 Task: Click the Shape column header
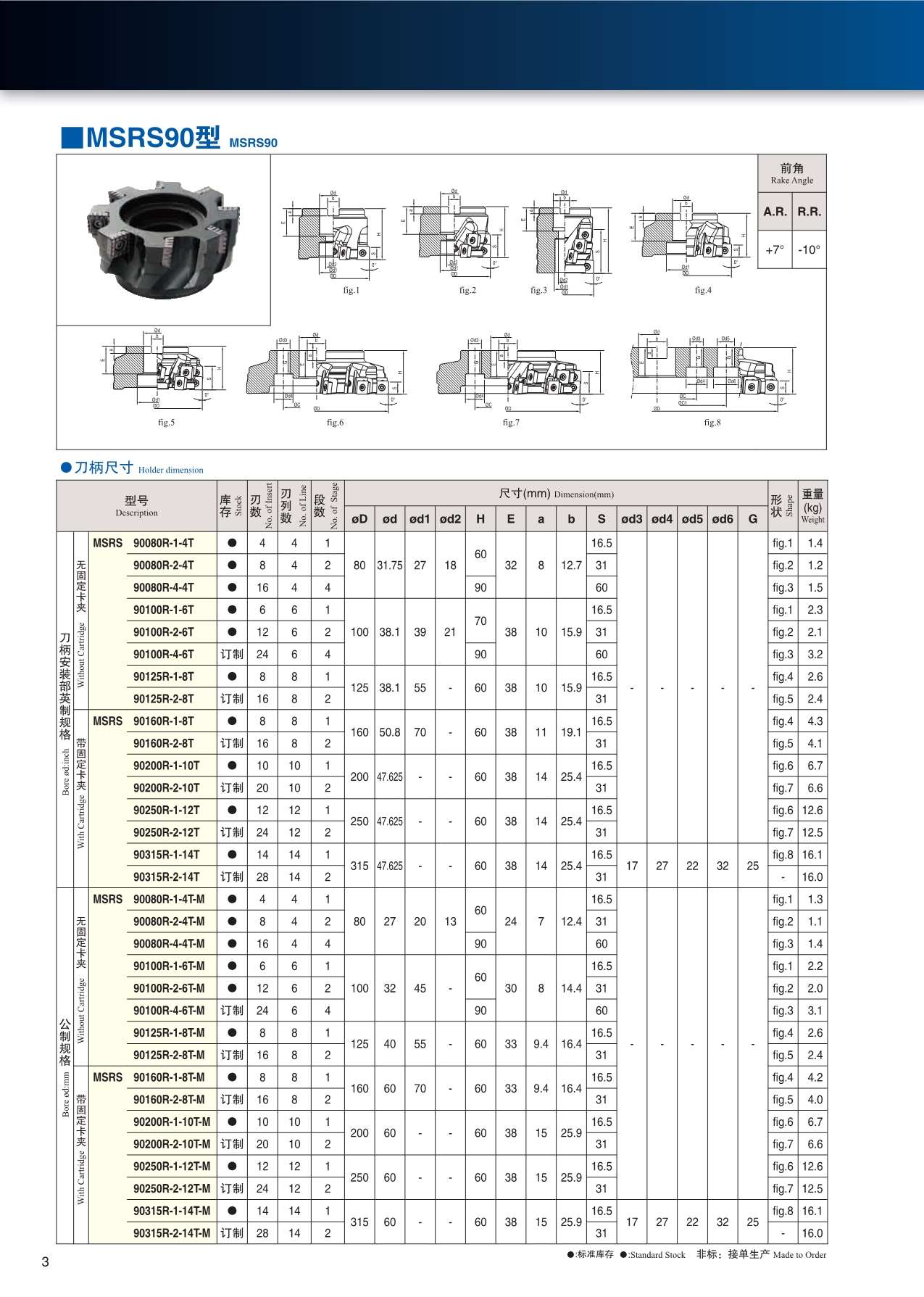[783, 506]
